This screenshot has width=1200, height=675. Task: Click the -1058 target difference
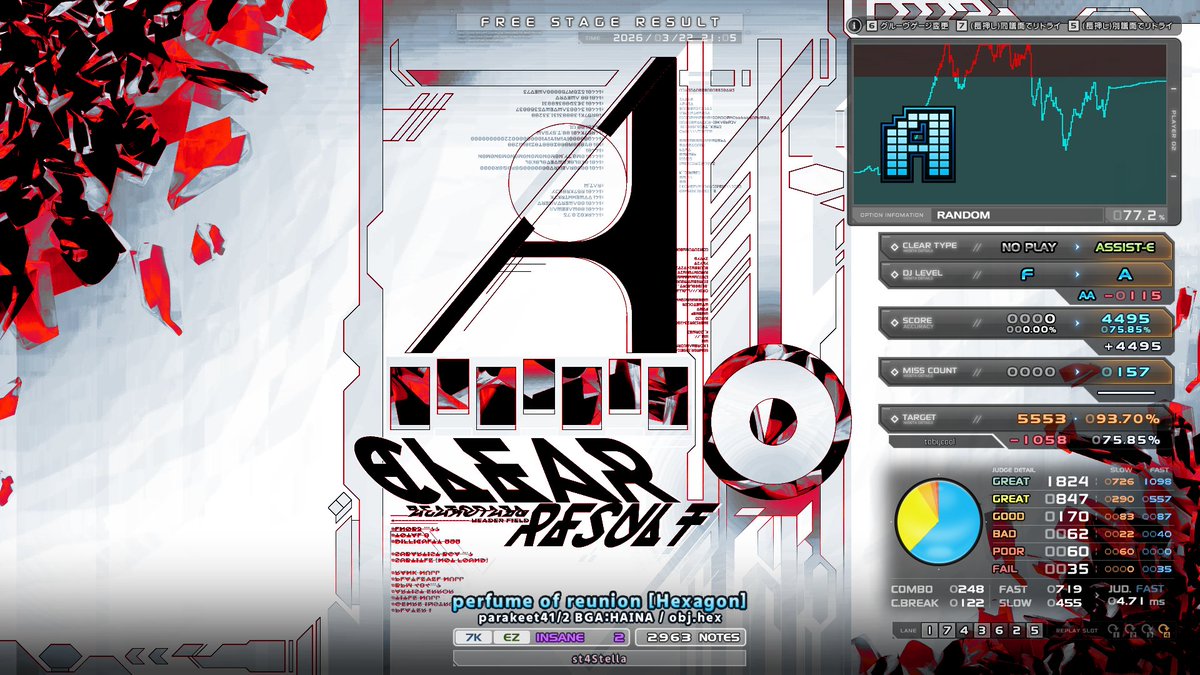point(1037,440)
